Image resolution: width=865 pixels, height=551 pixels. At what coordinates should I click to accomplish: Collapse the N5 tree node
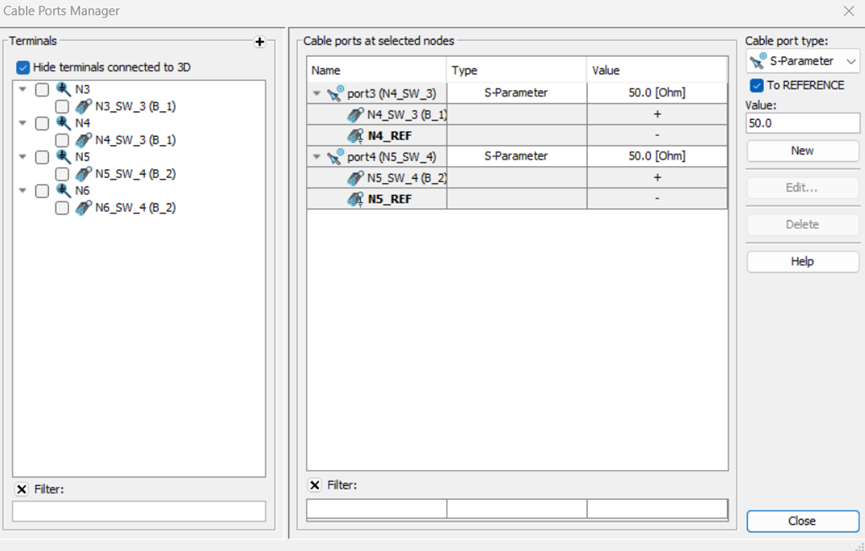click(x=23, y=157)
